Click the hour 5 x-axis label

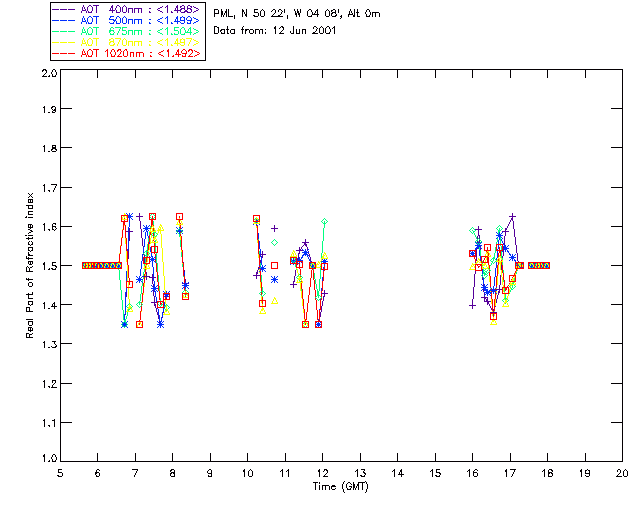60,473
